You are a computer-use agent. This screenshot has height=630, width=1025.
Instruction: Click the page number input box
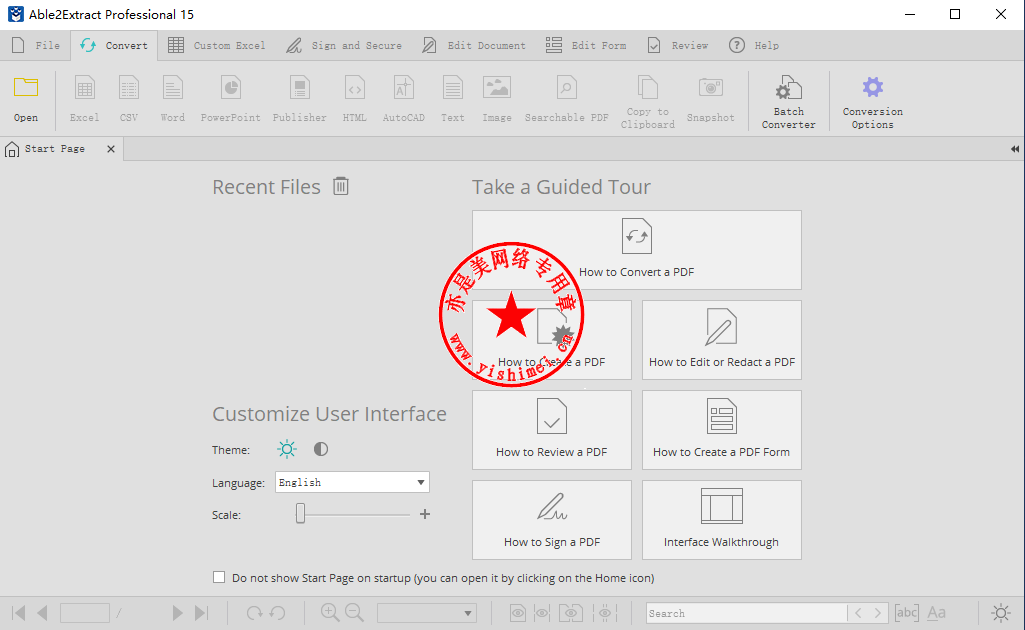[85, 613]
